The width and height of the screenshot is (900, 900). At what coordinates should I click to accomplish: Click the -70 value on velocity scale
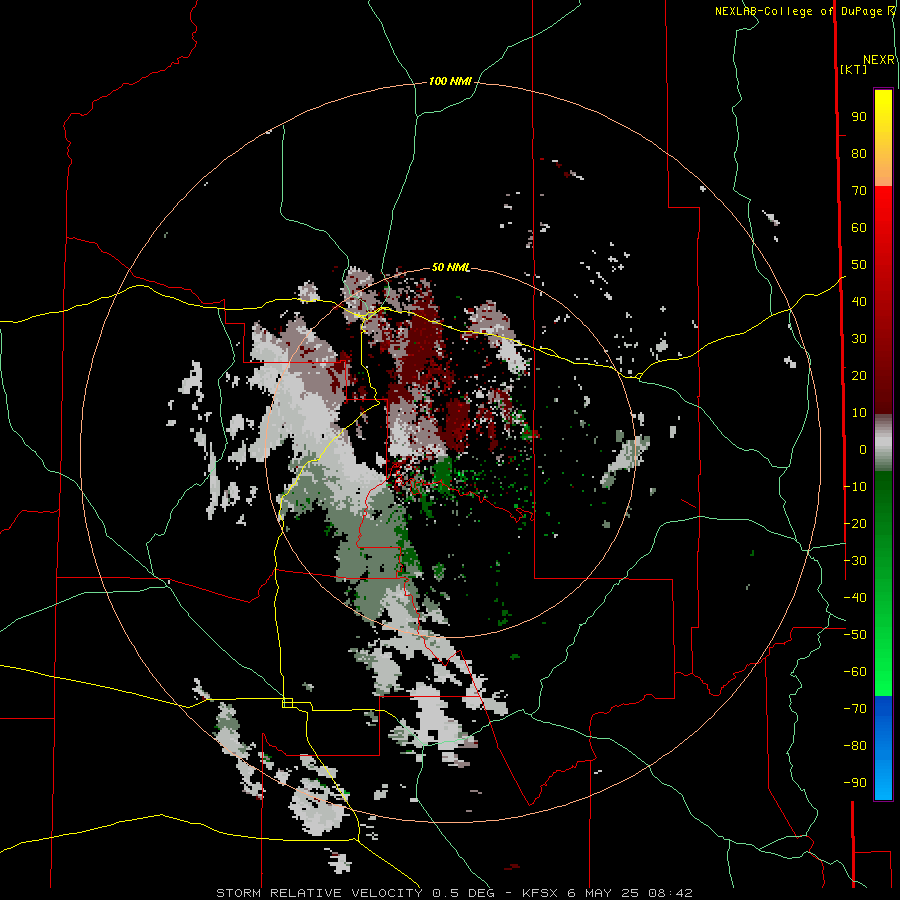(x=855, y=709)
